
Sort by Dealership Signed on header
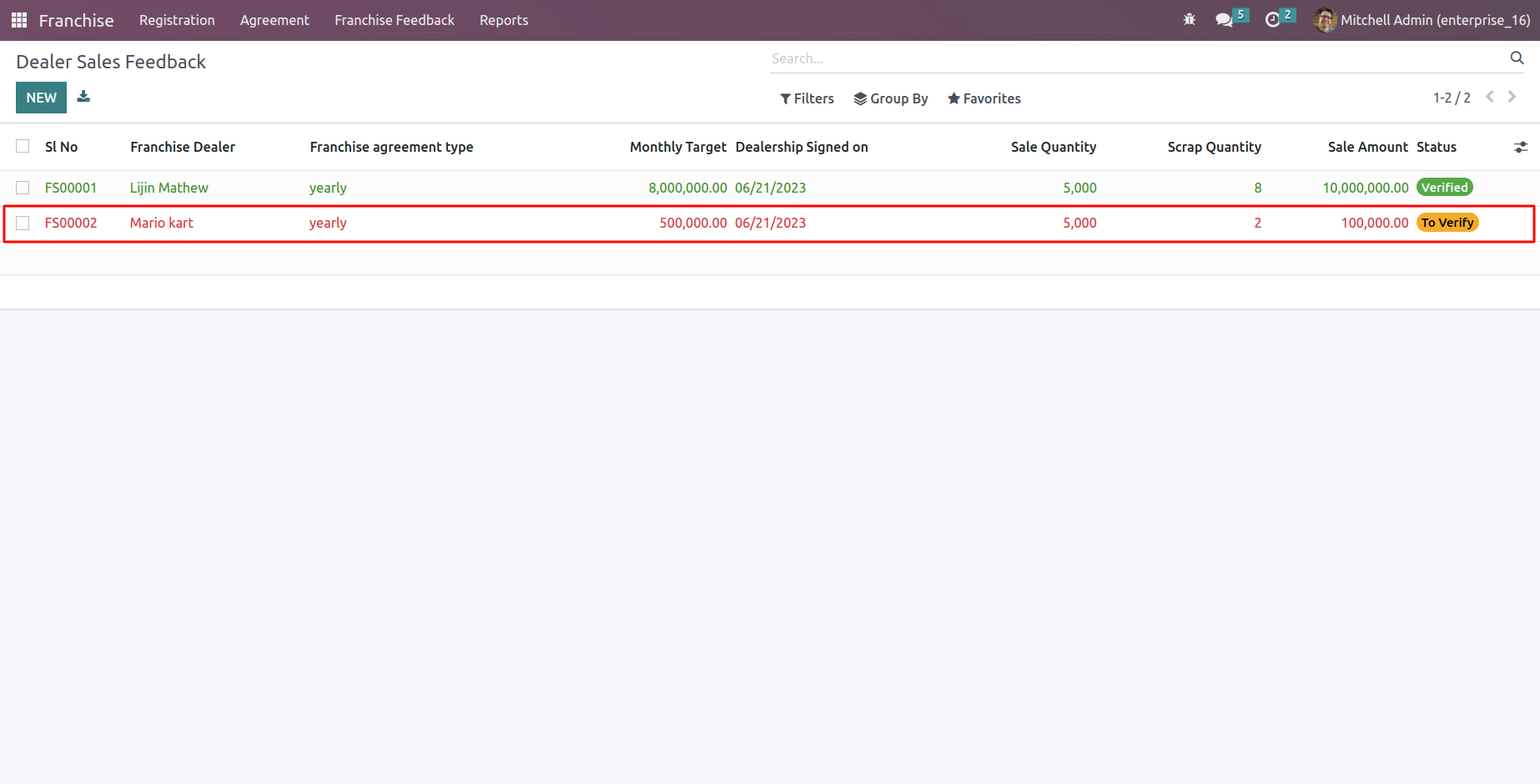click(x=802, y=147)
